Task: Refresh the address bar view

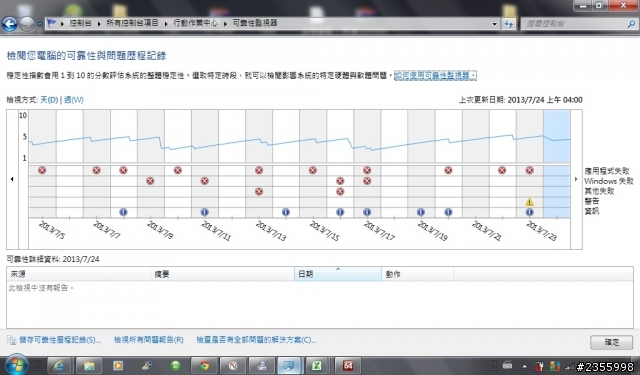Action: tap(509, 24)
